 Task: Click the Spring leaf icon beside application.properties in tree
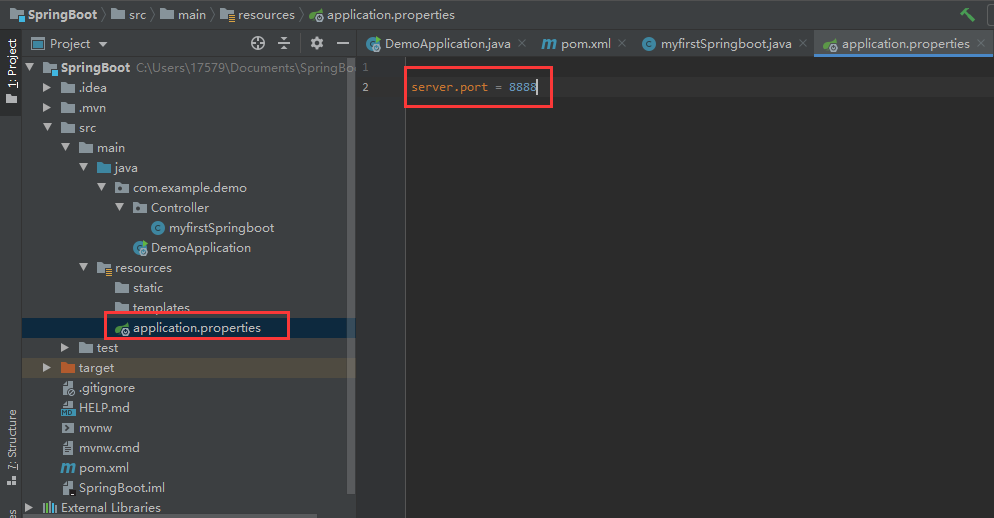click(x=122, y=328)
